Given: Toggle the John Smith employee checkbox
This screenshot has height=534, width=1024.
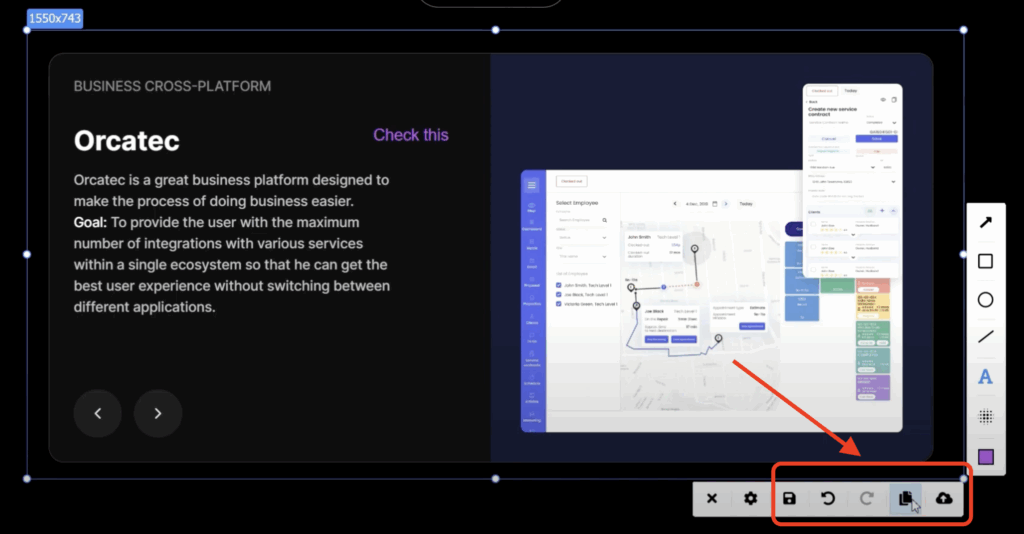Looking at the screenshot, I should point(558,283).
